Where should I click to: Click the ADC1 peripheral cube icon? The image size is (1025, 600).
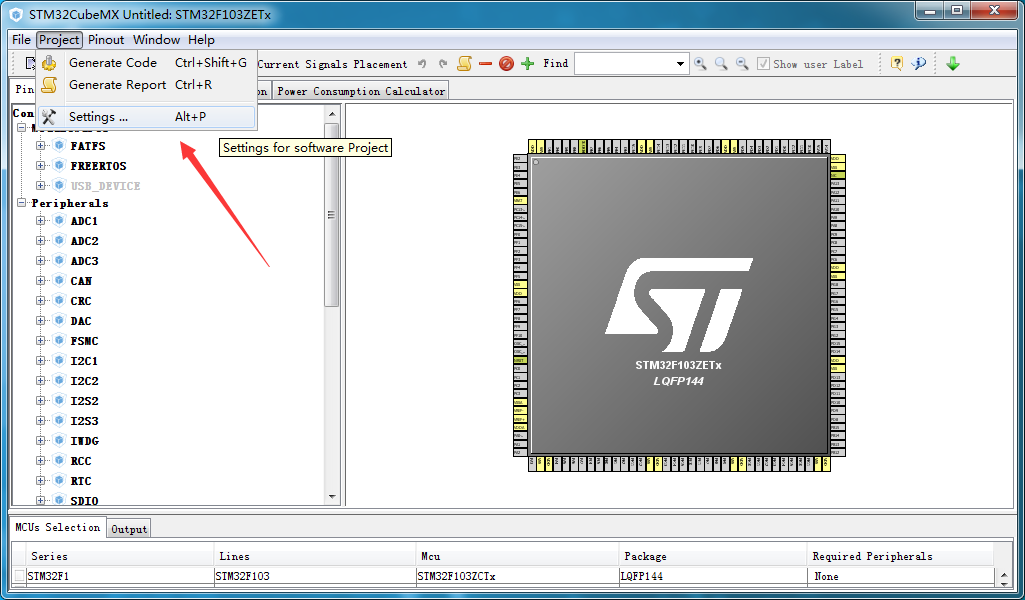pos(59,220)
